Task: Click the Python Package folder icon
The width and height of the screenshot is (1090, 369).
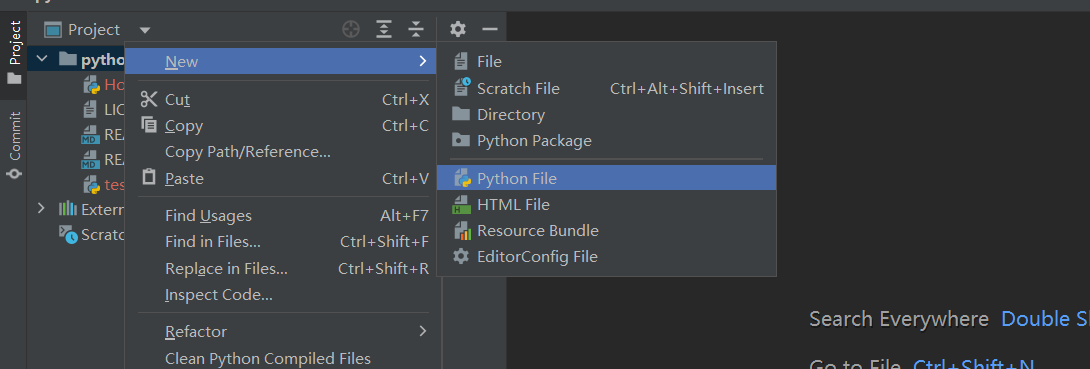Action: click(x=461, y=140)
